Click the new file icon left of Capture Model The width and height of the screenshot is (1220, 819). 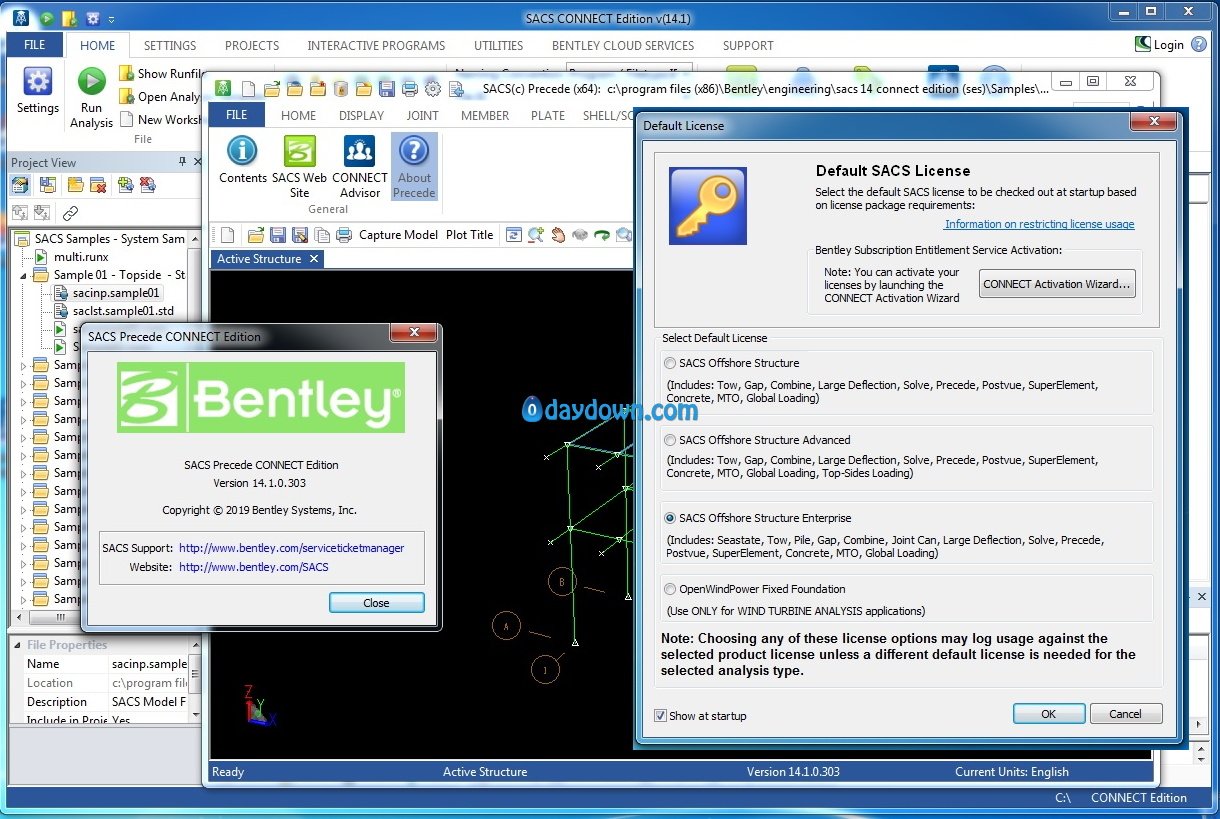click(x=227, y=235)
